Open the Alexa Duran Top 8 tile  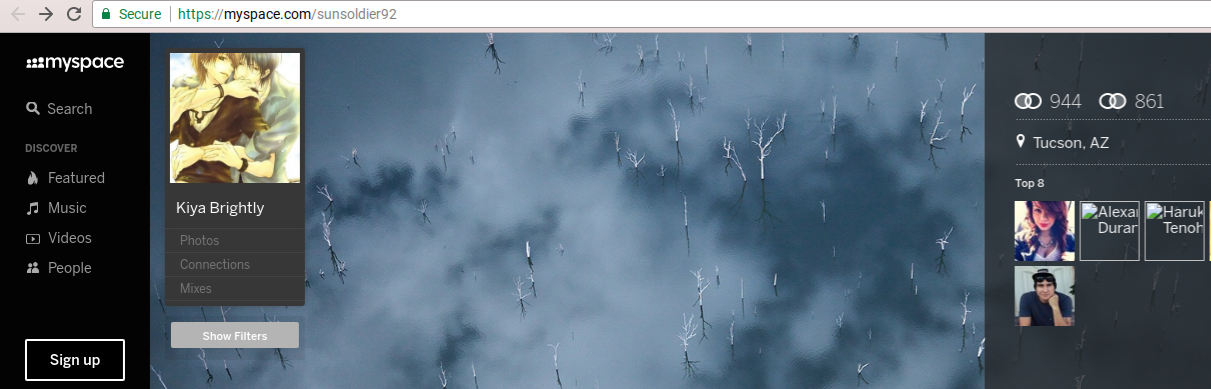click(1109, 231)
